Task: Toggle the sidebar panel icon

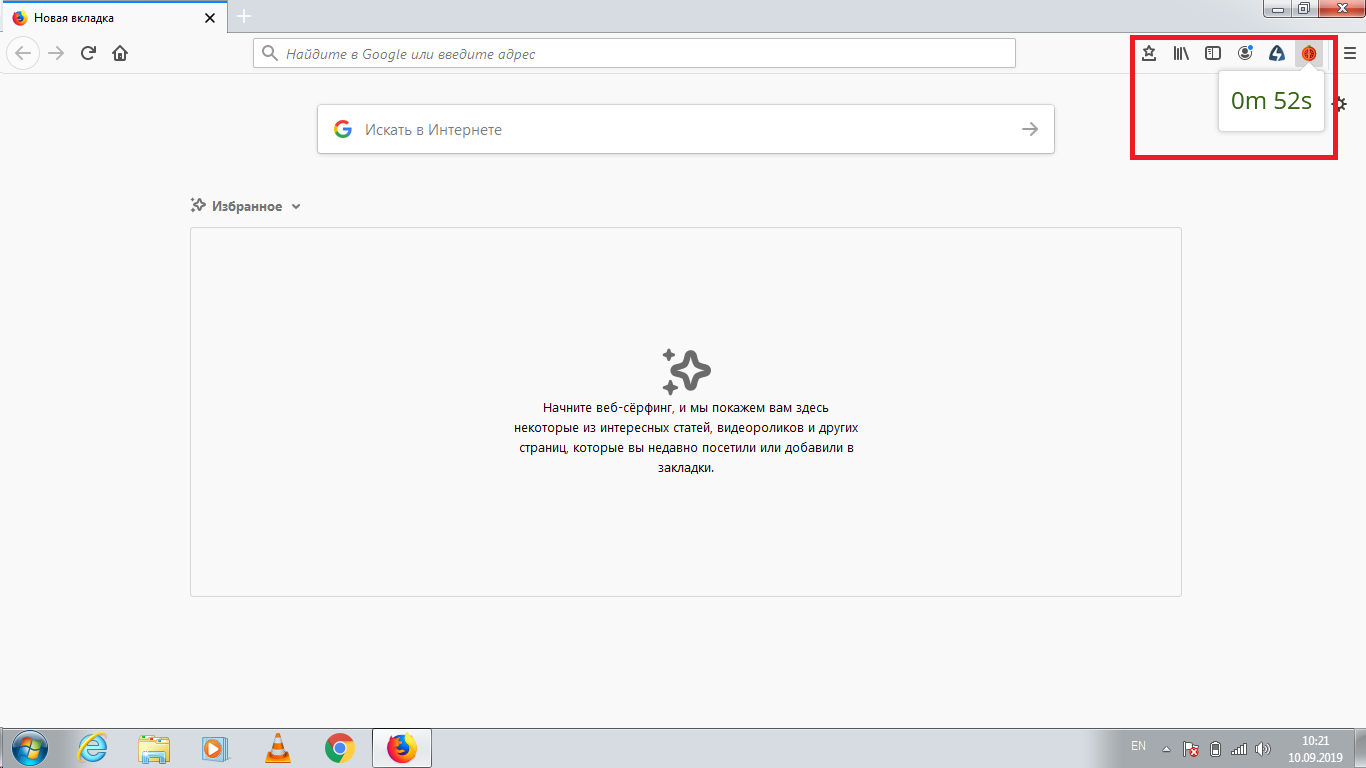Action: (x=1213, y=53)
